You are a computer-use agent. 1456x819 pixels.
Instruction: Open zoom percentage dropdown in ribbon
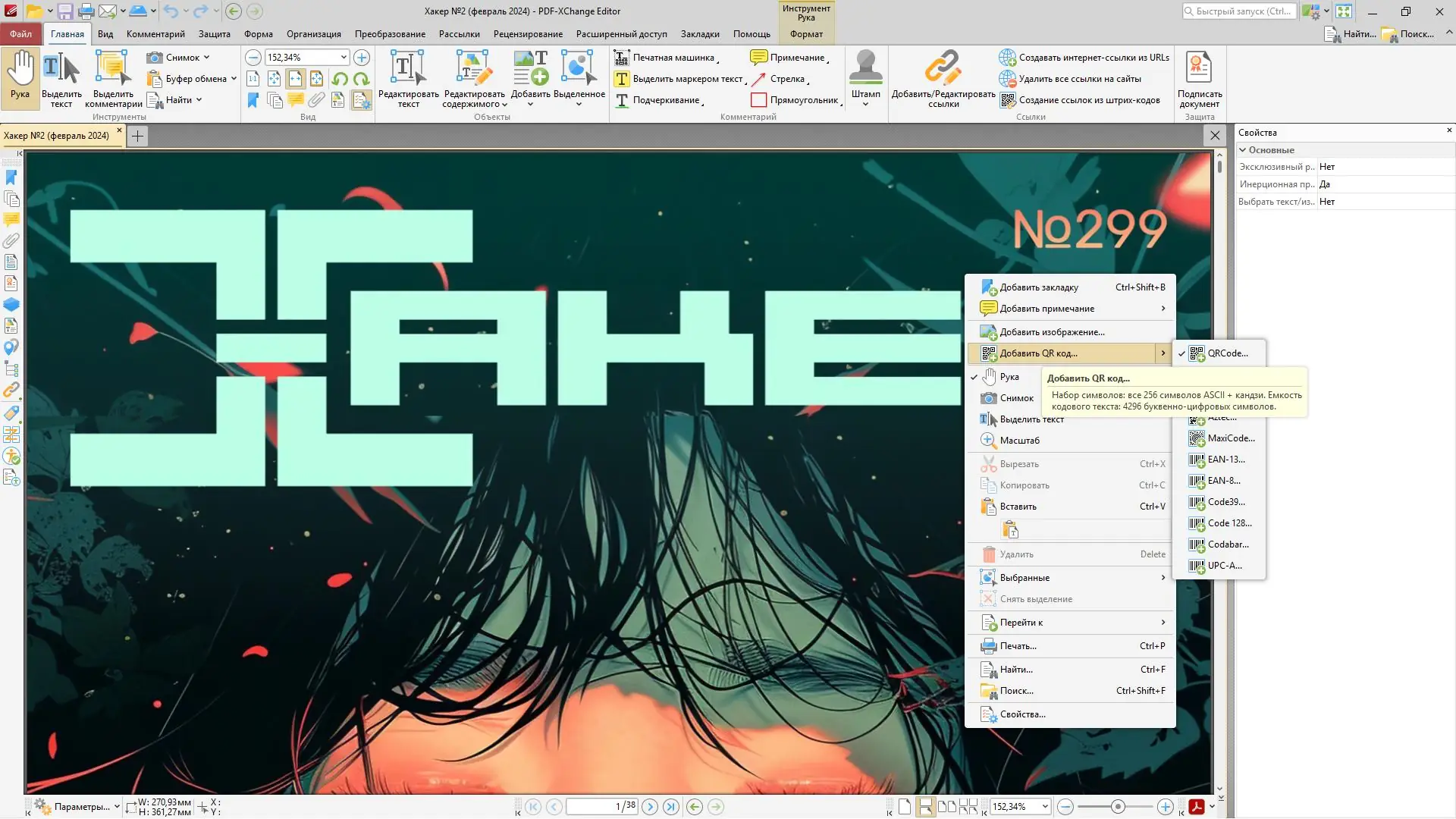tap(344, 58)
